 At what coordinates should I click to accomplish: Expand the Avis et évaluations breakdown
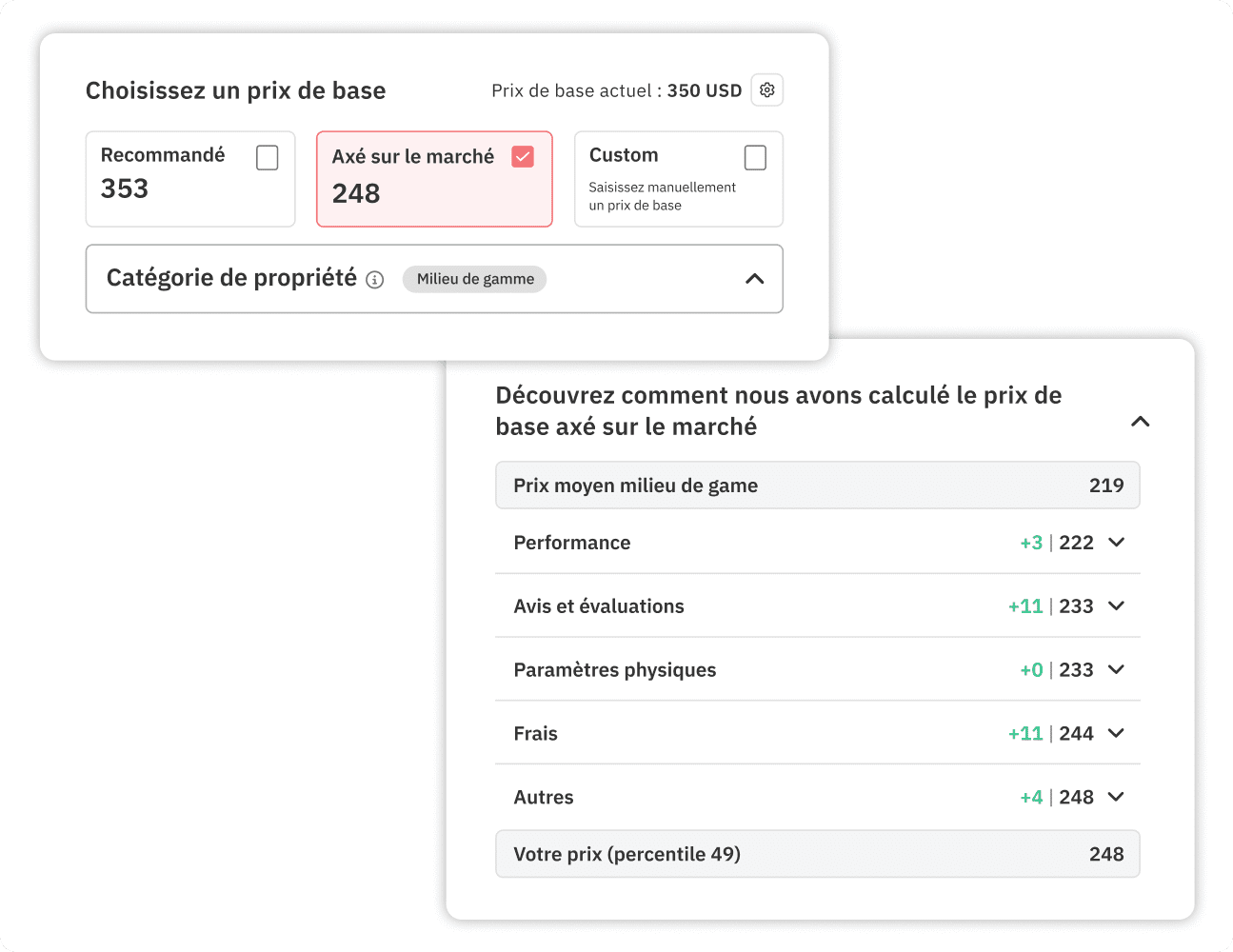coord(1117,605)
